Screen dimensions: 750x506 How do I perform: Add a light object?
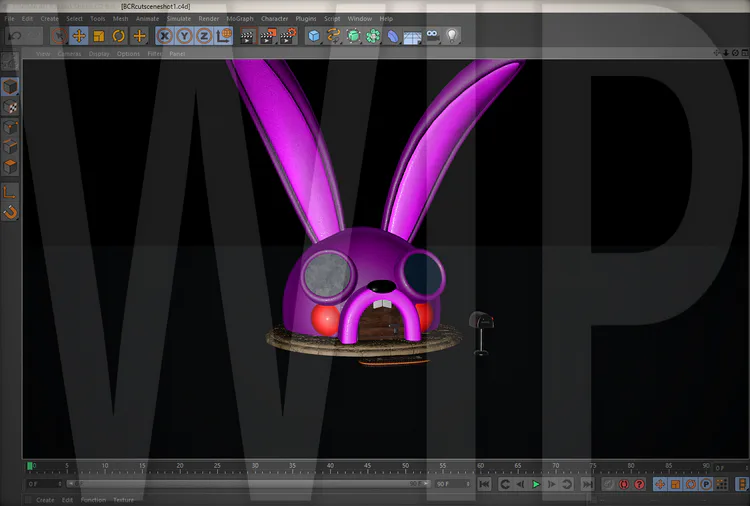pos(452,36)
